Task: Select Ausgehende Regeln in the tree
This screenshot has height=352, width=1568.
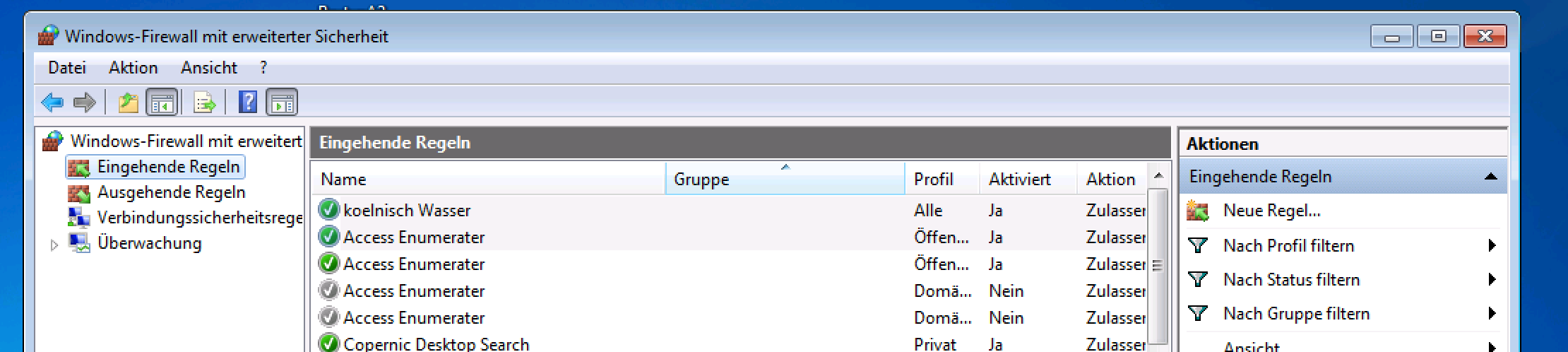Action: pos(171,192)
